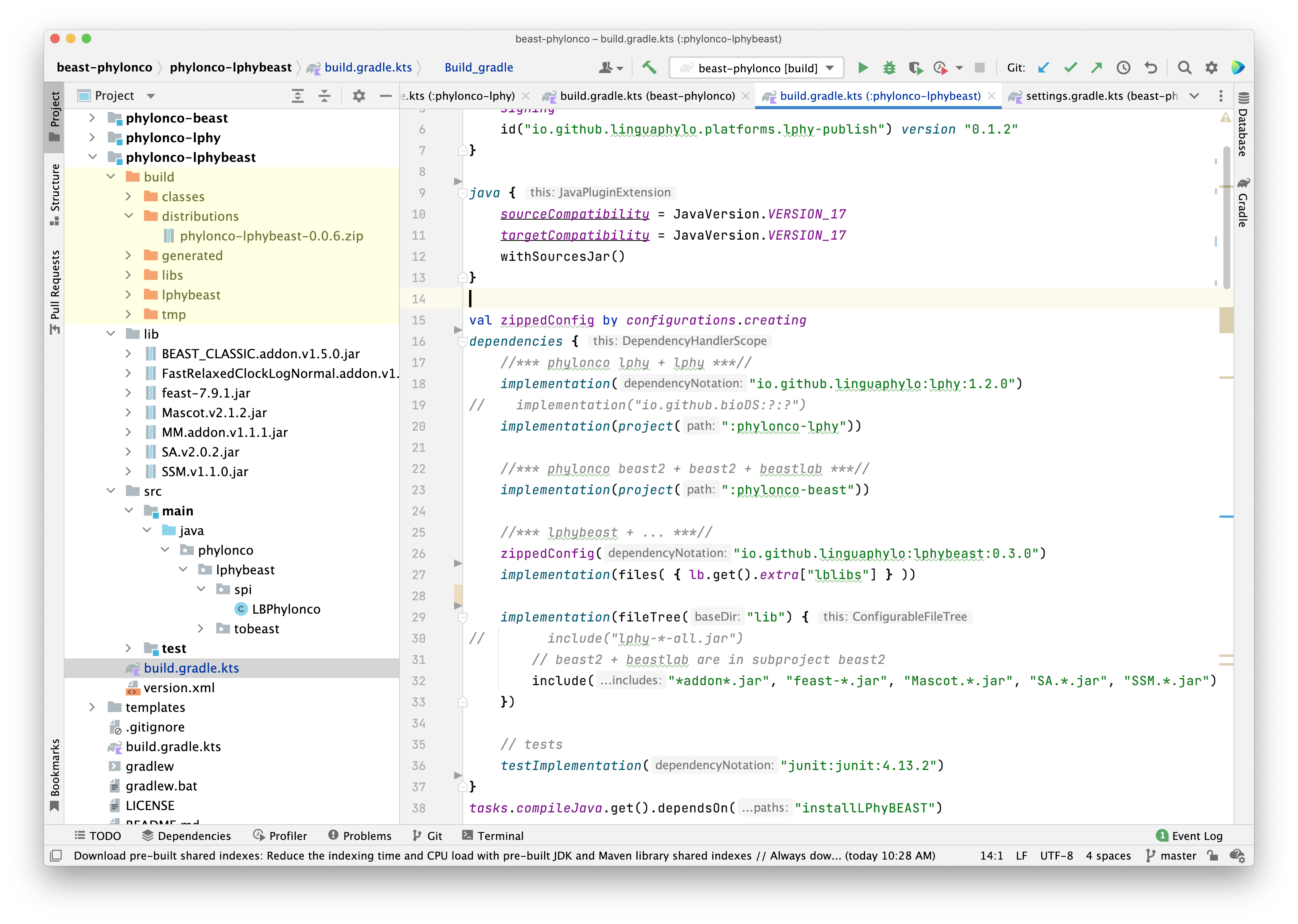This screenshot has height=924, width=1298.
Task: Click the Build_gradle breadcrumb link
Action: [x=480, y=67]
